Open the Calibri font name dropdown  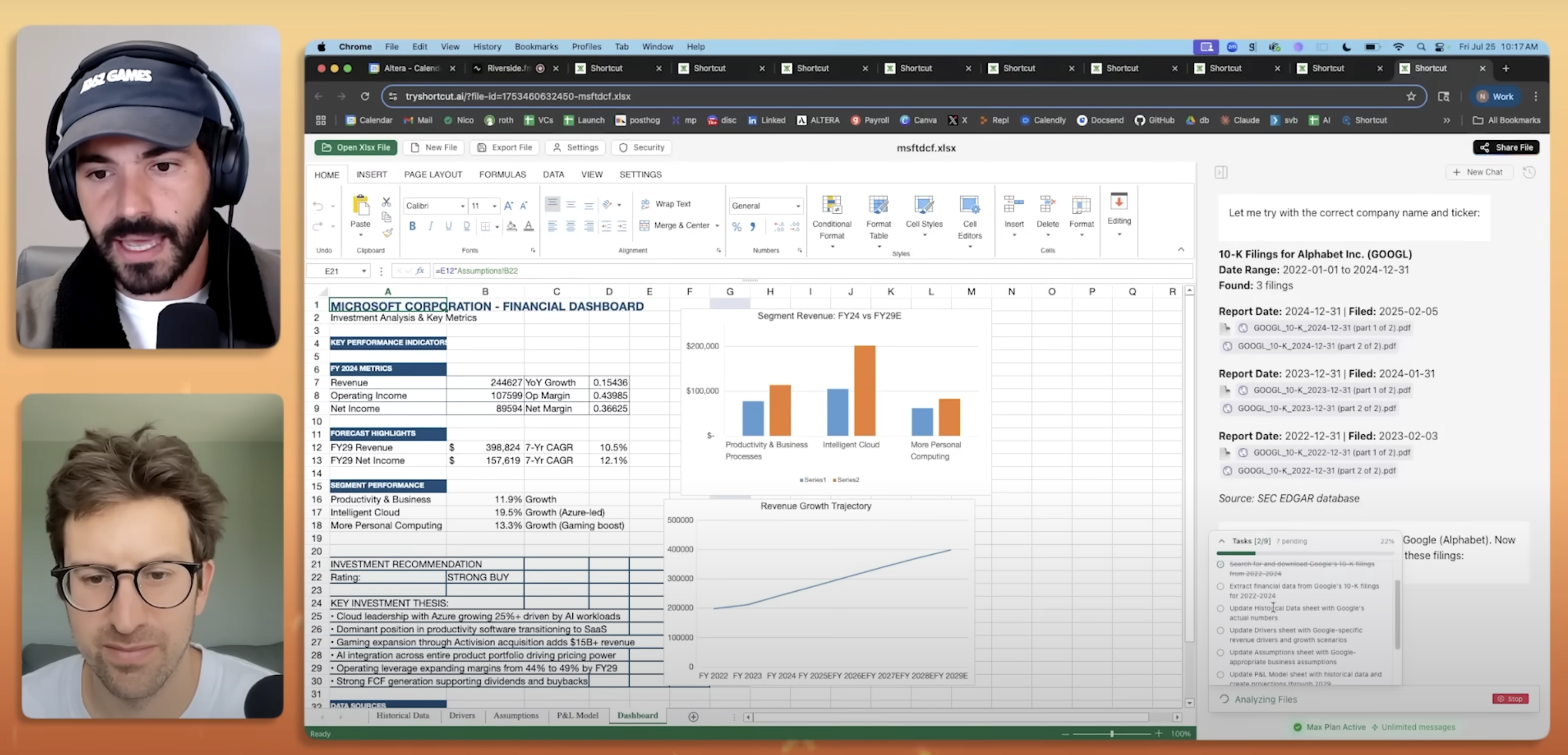coord(462,206)
